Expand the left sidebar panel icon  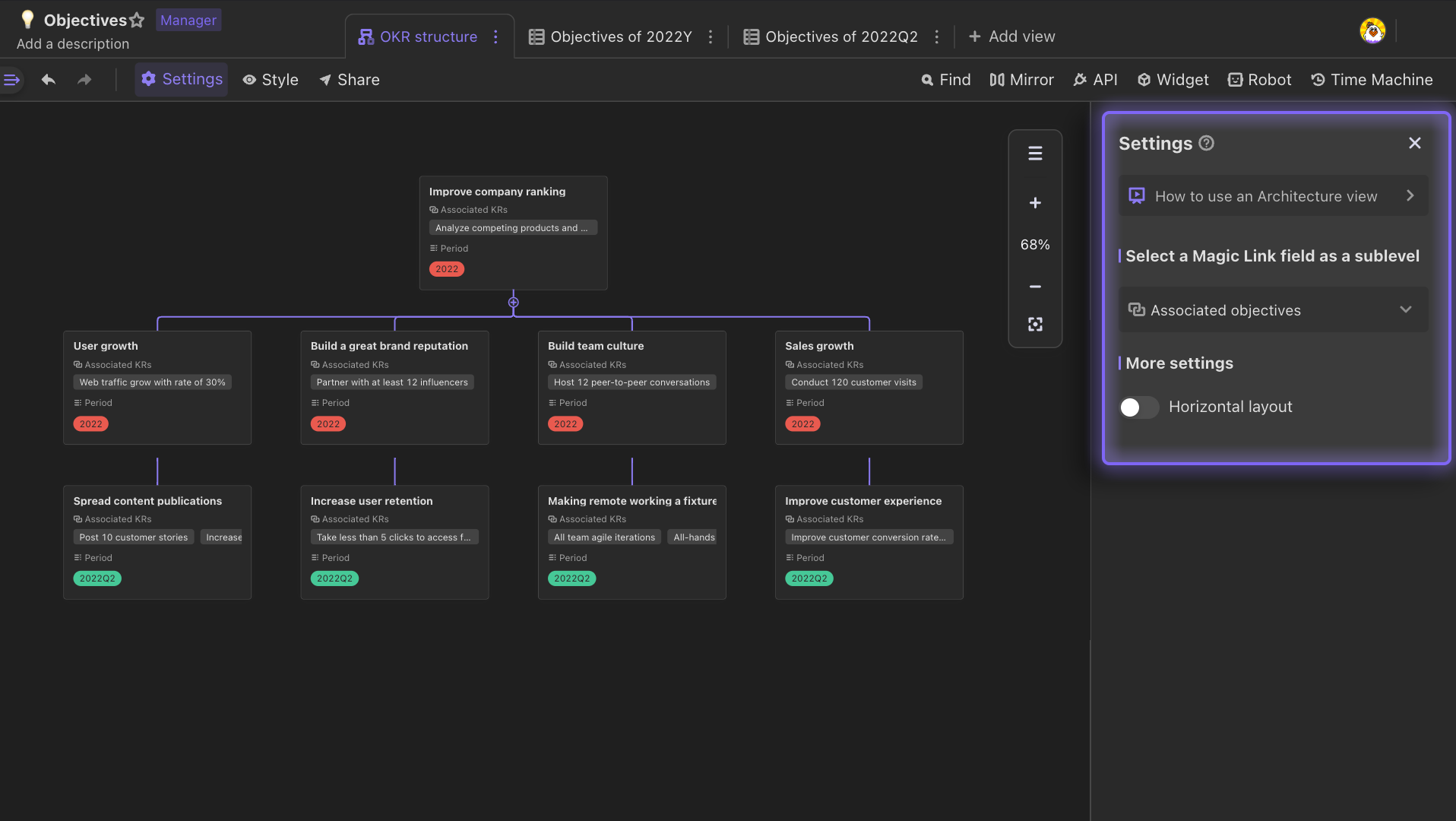pyautogui.click(x=11, y=80)
